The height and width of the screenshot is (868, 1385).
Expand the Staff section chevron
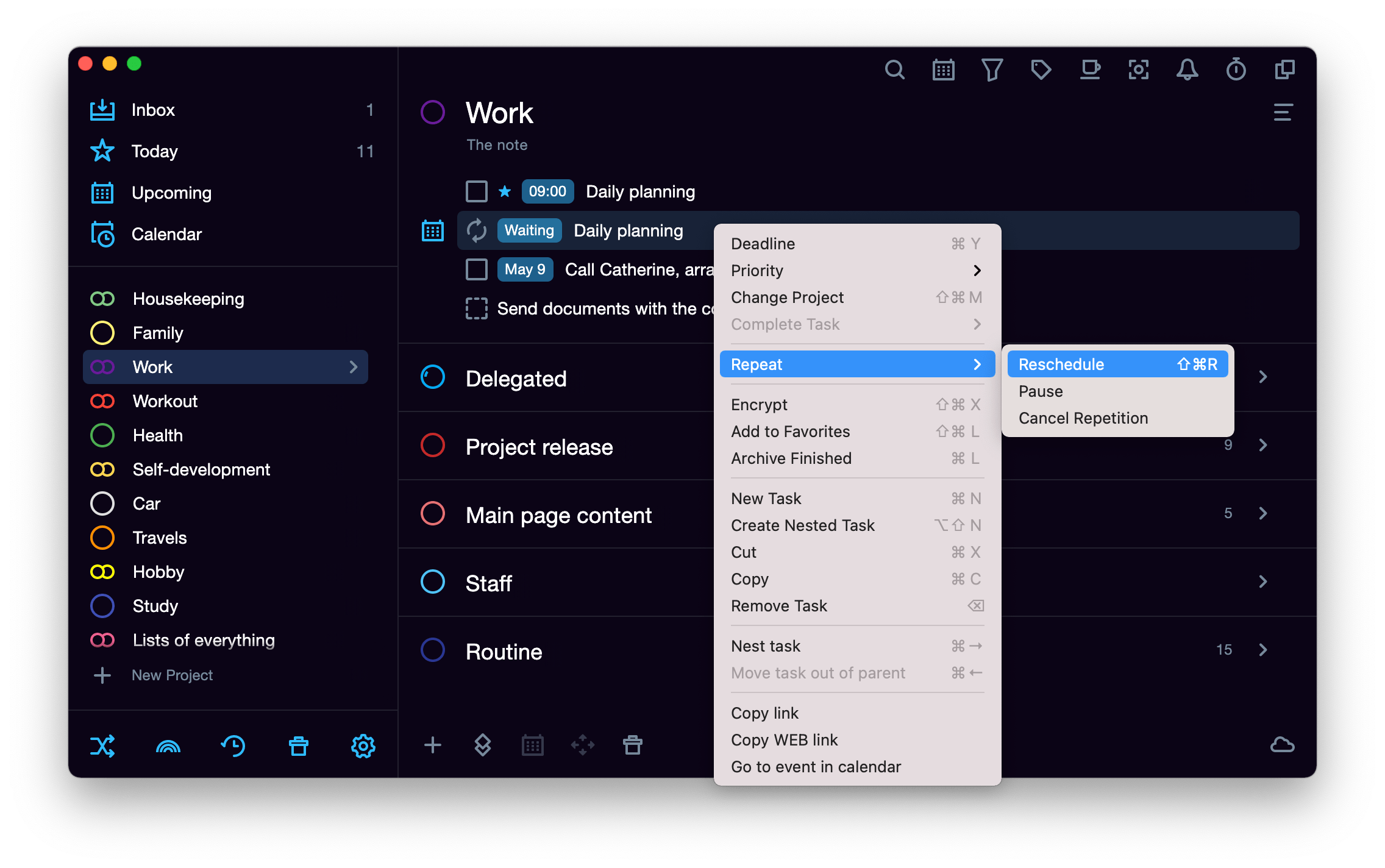(x=1262, y=582)
